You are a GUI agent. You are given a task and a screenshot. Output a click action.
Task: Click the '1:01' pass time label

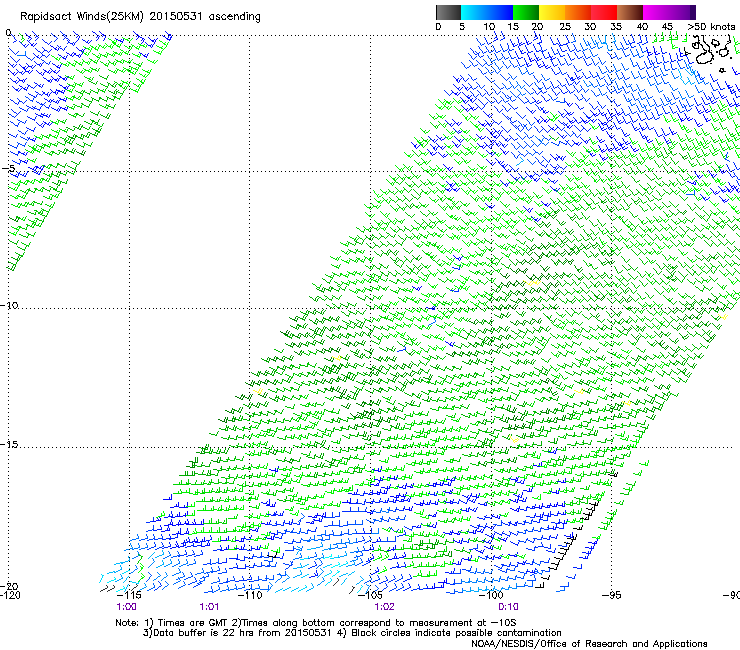pos(210,607)
